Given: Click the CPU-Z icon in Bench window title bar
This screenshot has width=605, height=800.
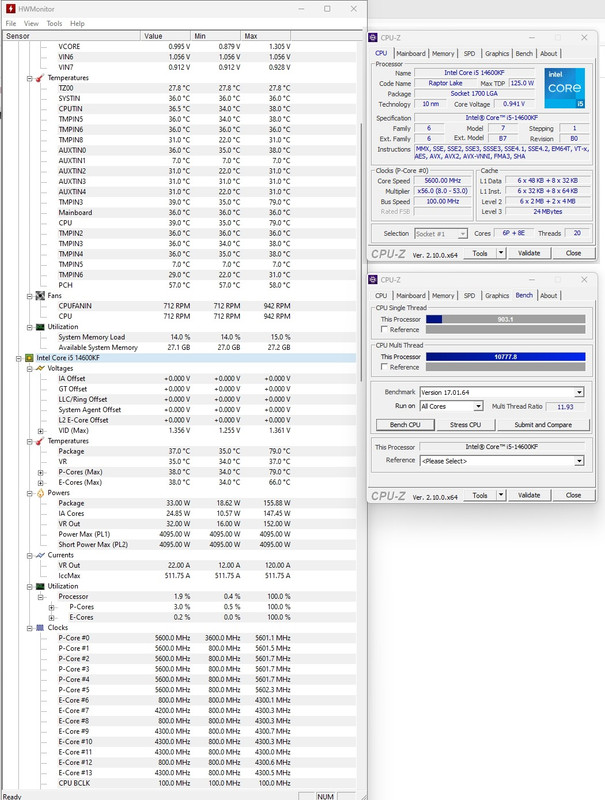Looking at the screenshot, I should point(373,280).
